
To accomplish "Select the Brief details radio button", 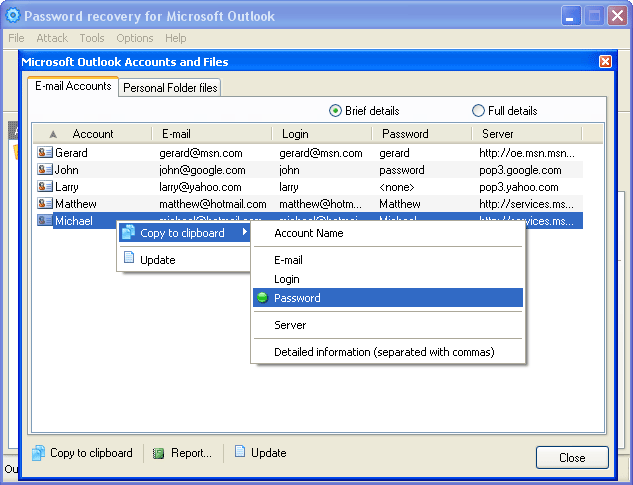I will (x=335, y=111).
